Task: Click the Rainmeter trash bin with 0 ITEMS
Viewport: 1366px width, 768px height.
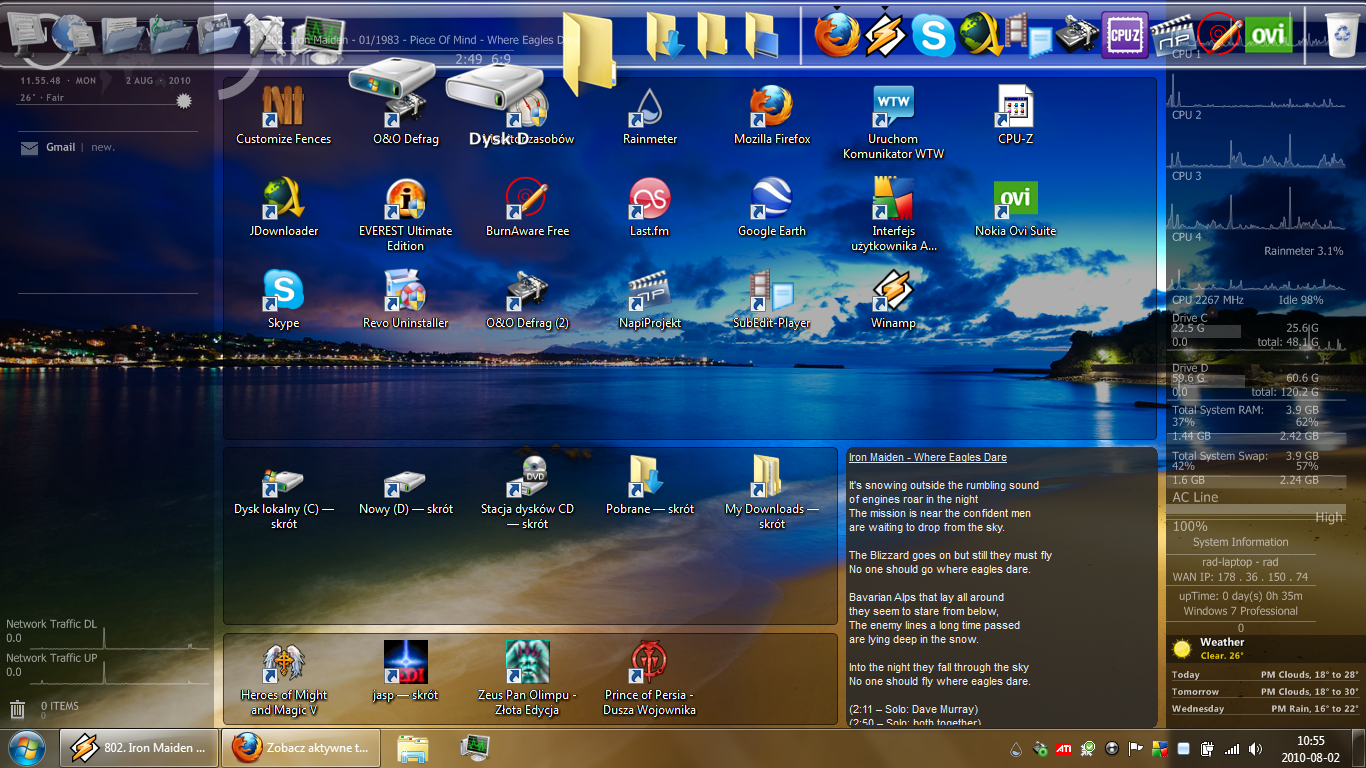Action: point(17,709)
